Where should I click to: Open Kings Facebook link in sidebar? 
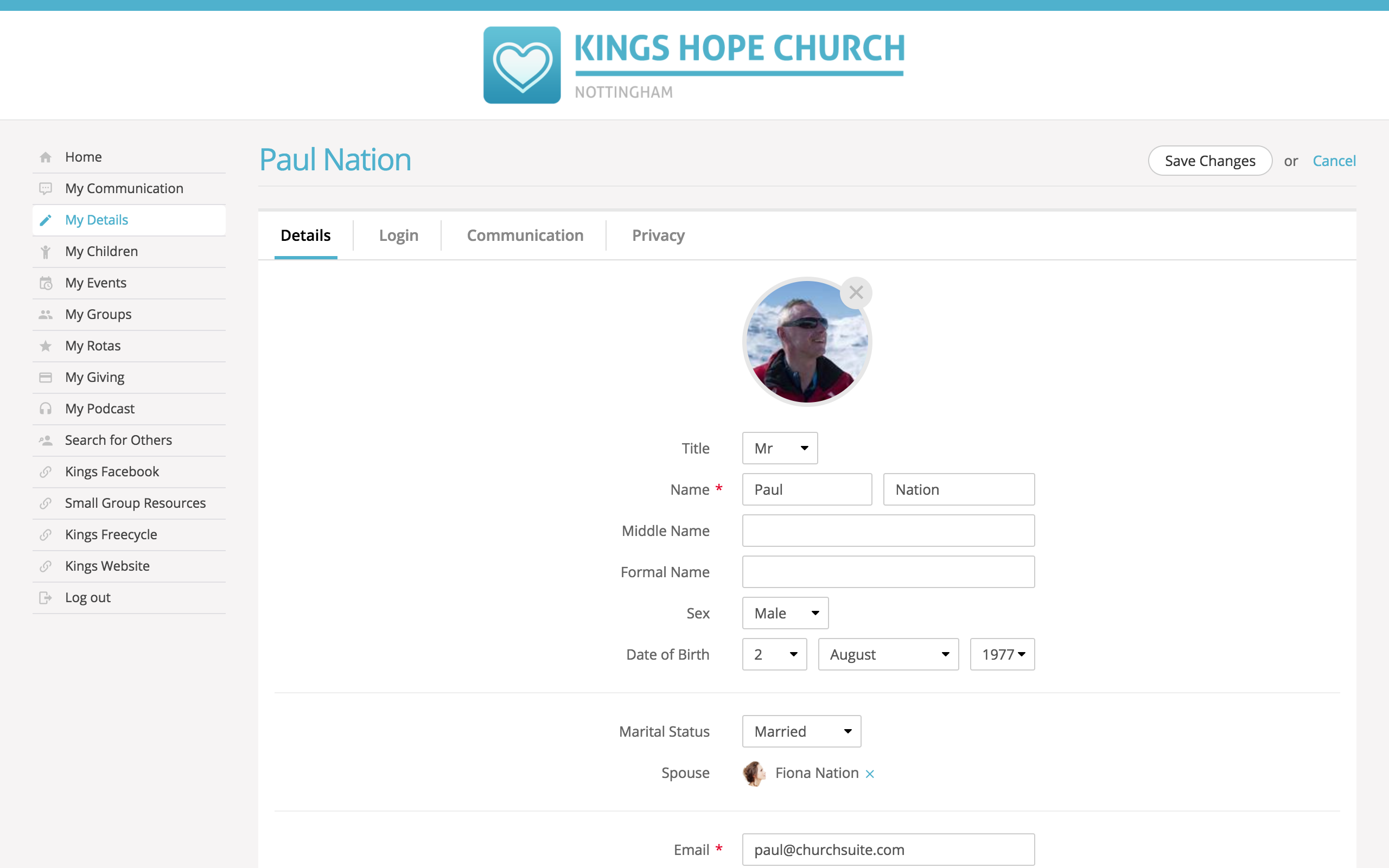click(x=112, y=472)
